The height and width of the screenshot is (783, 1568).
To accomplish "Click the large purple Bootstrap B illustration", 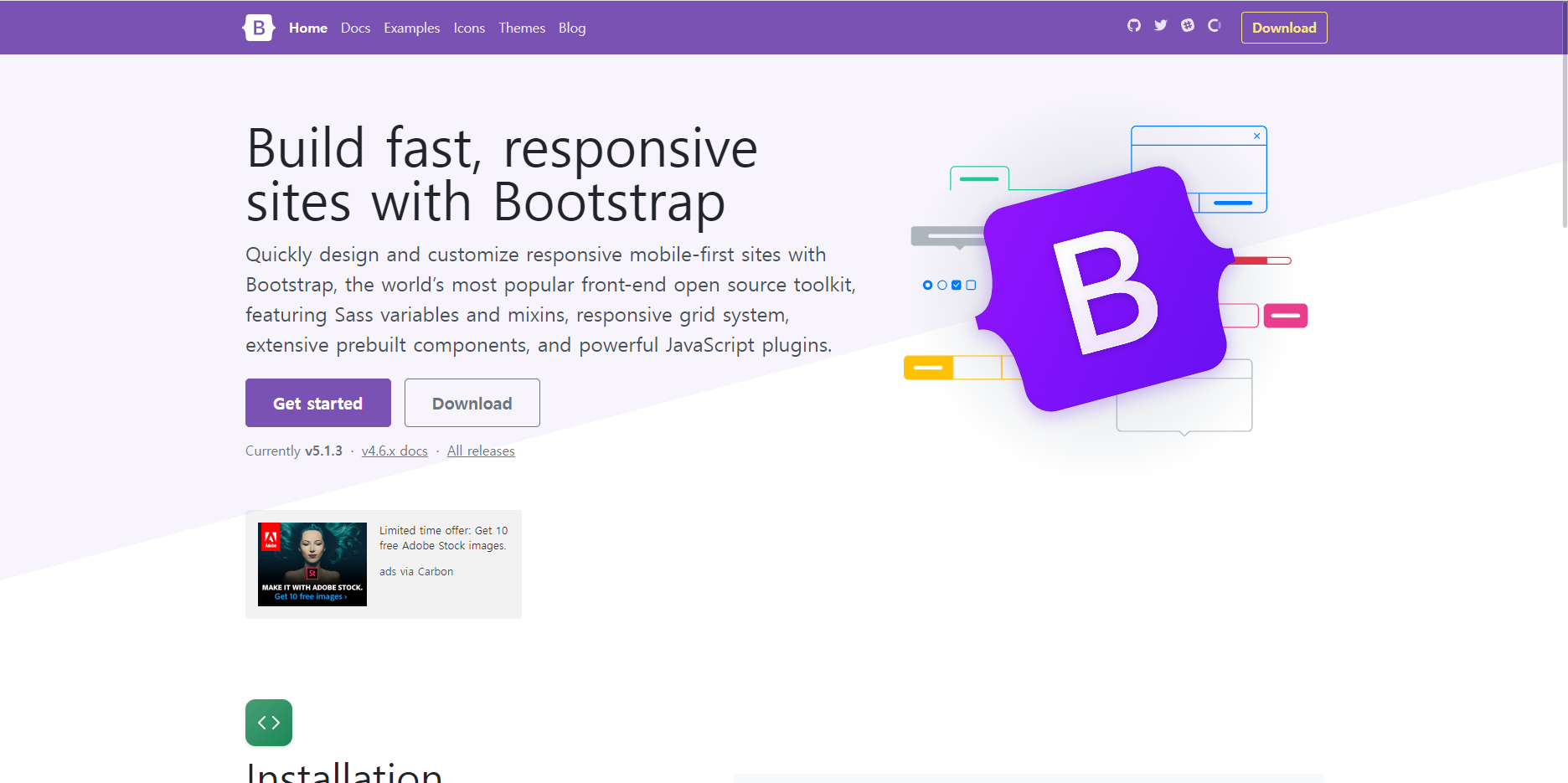I will pos(1105,289).
